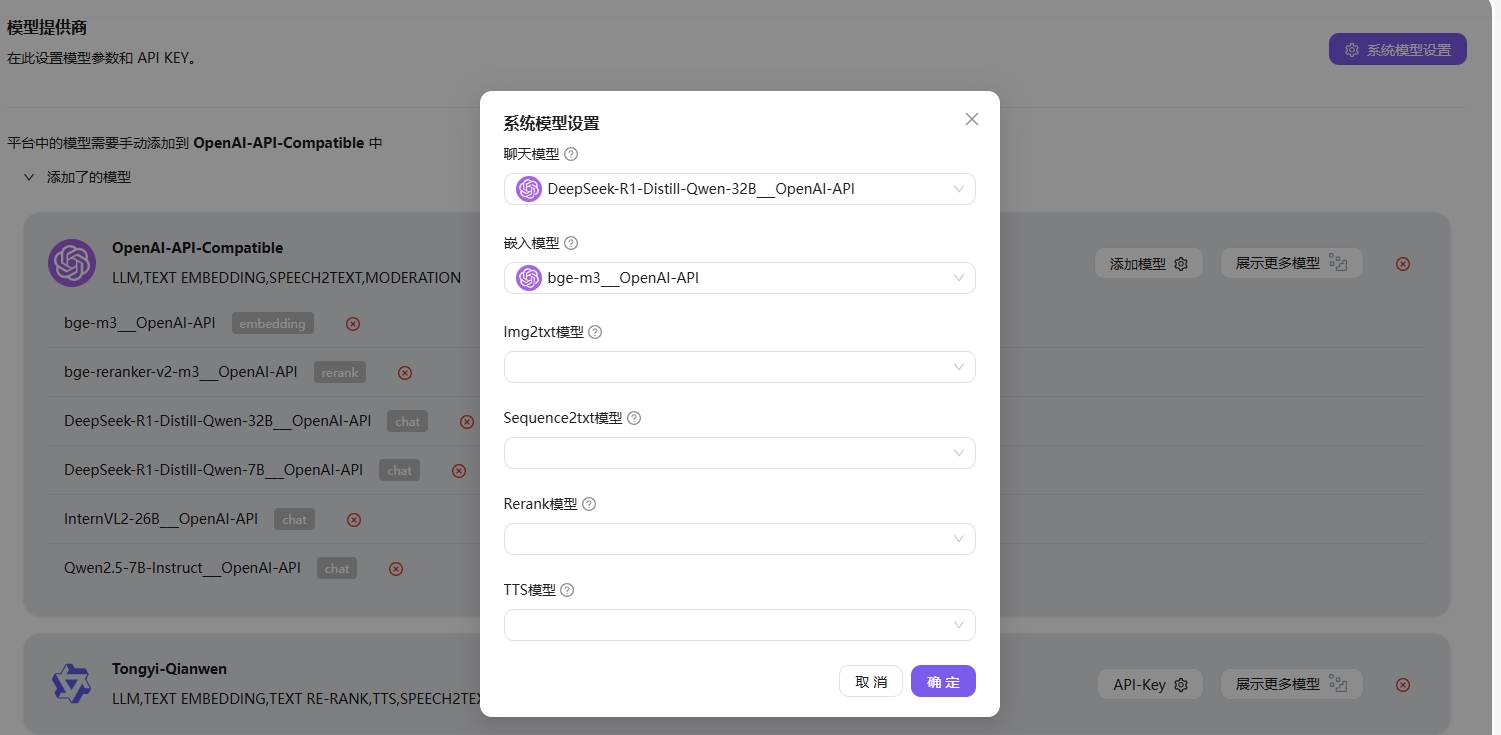
Task: Remove the bge-m3__OpenAI-API model
Action: point(353,324)
